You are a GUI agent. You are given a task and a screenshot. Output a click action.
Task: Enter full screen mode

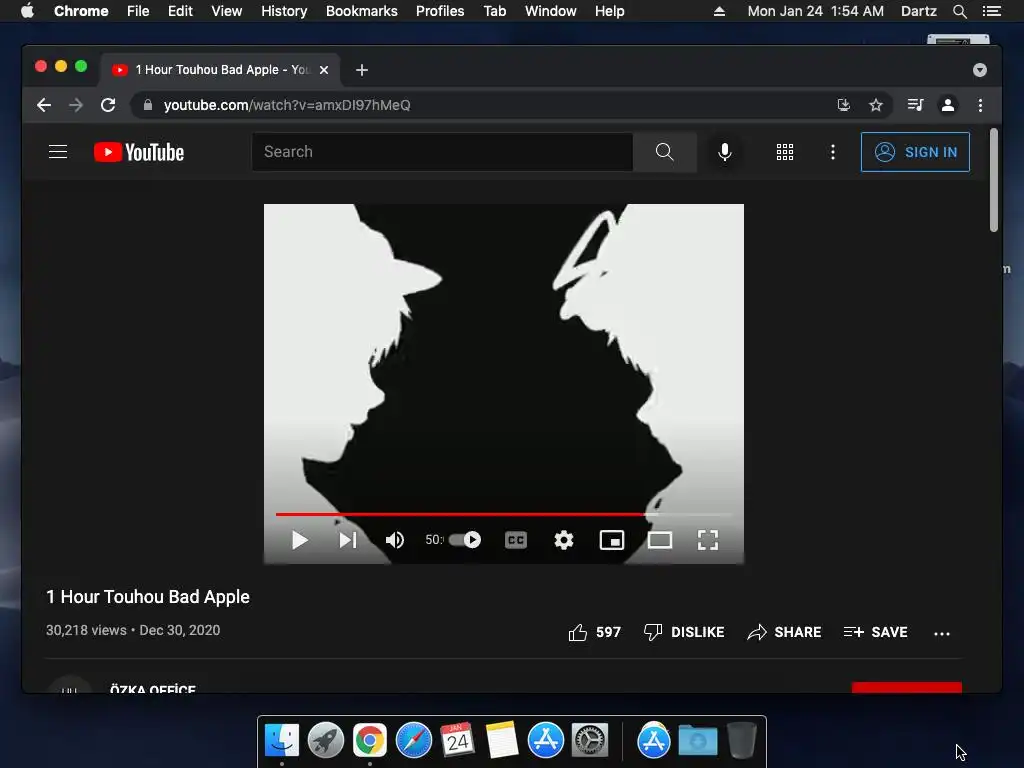tap(708, 540)
